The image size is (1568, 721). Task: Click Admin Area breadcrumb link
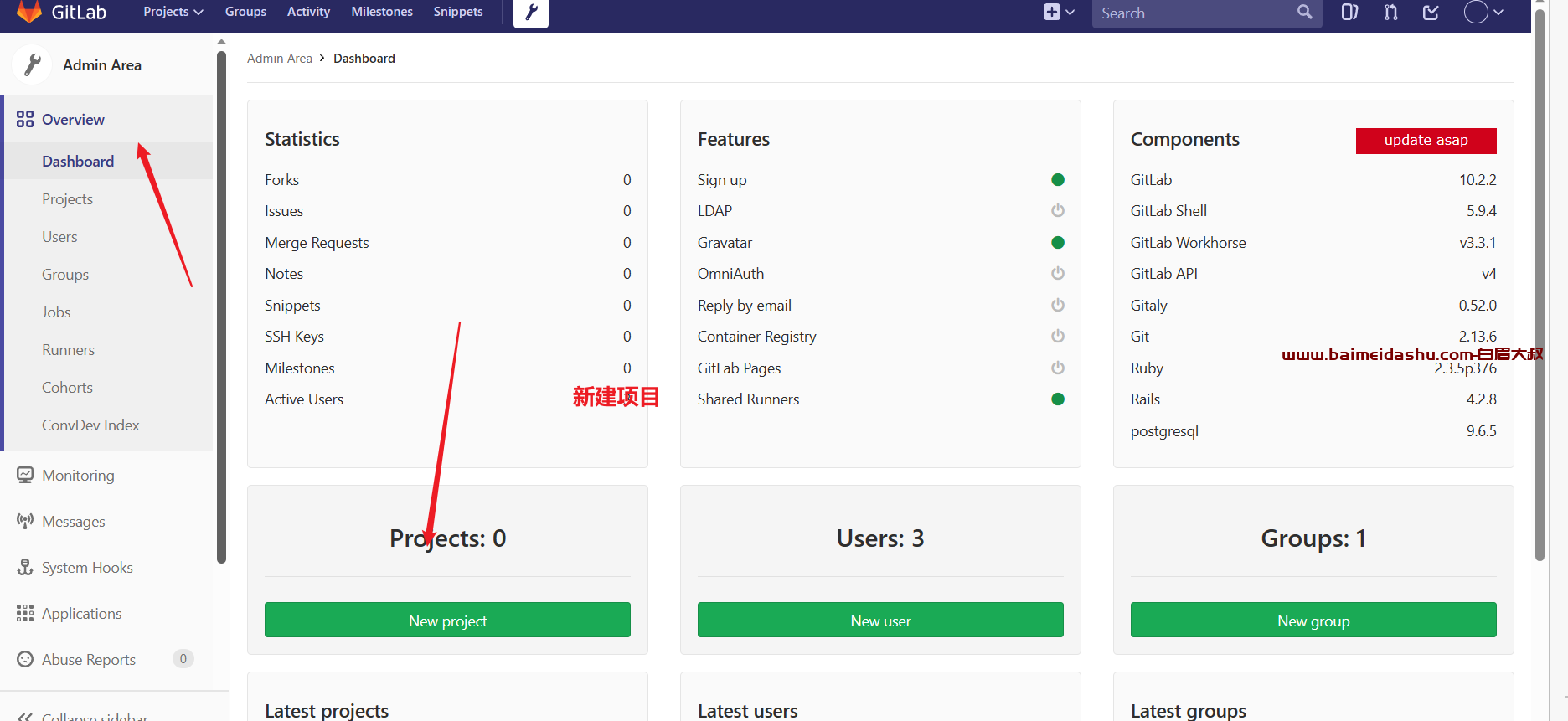click(x=280, y=58)
